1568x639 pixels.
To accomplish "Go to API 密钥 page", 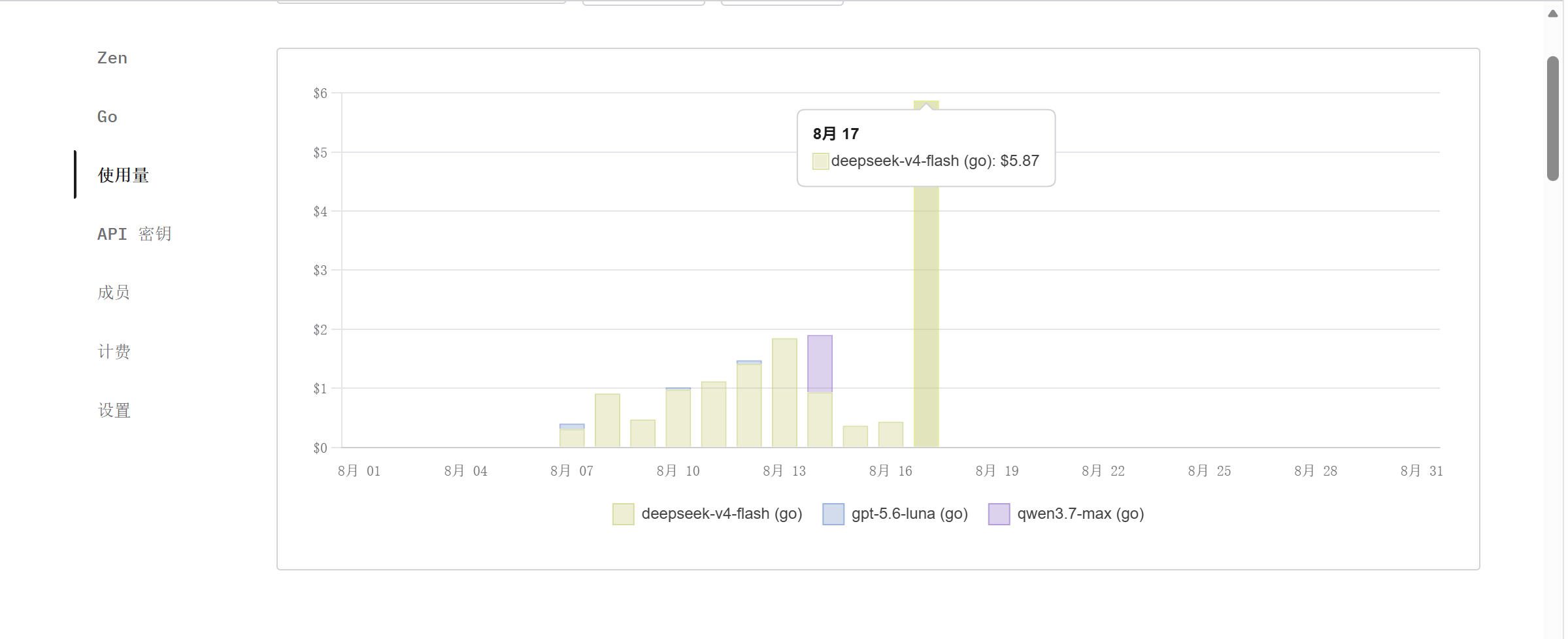I will pyautogui.click(x=135, y=234).
